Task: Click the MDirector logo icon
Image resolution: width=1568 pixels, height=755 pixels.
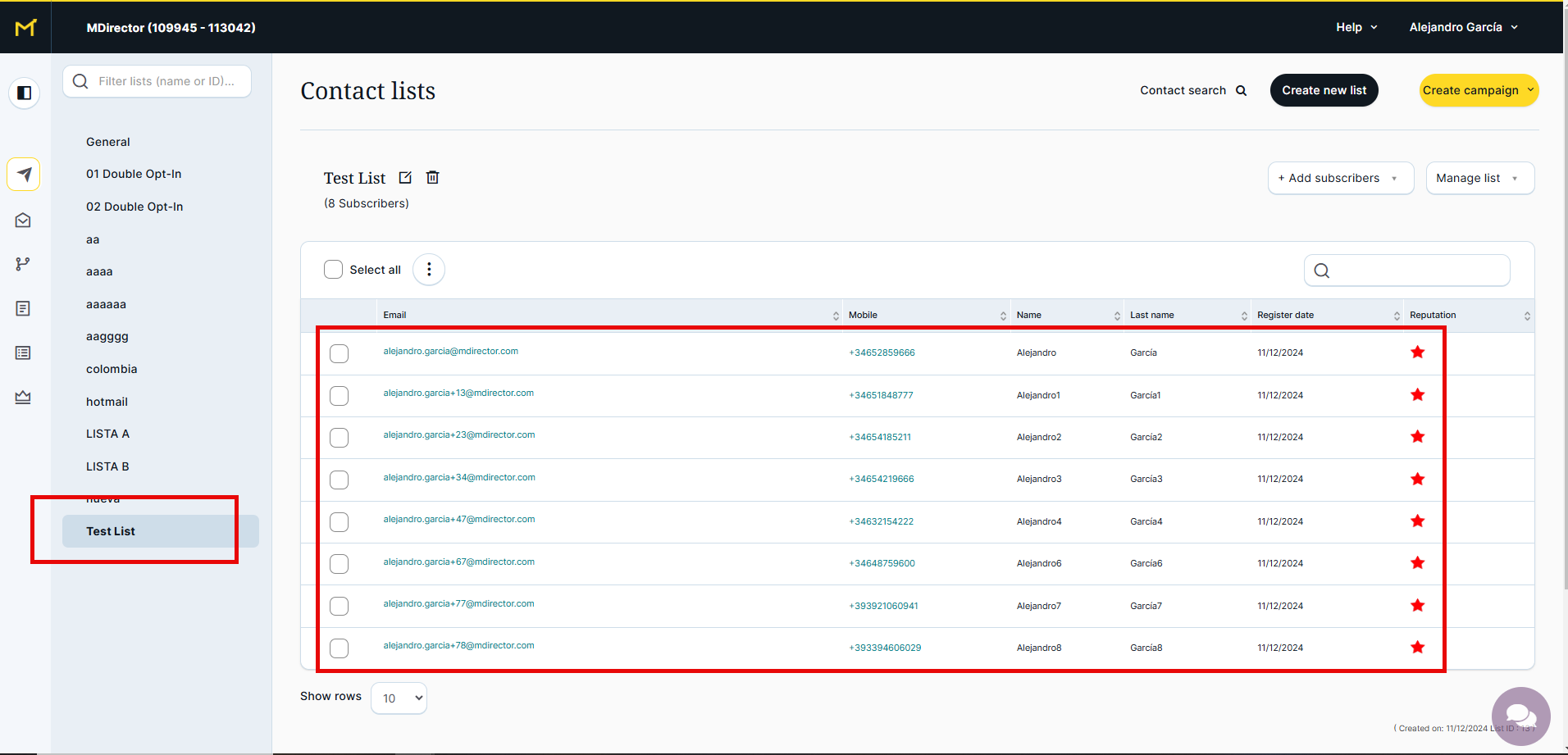Action: [x=25, y=28]
